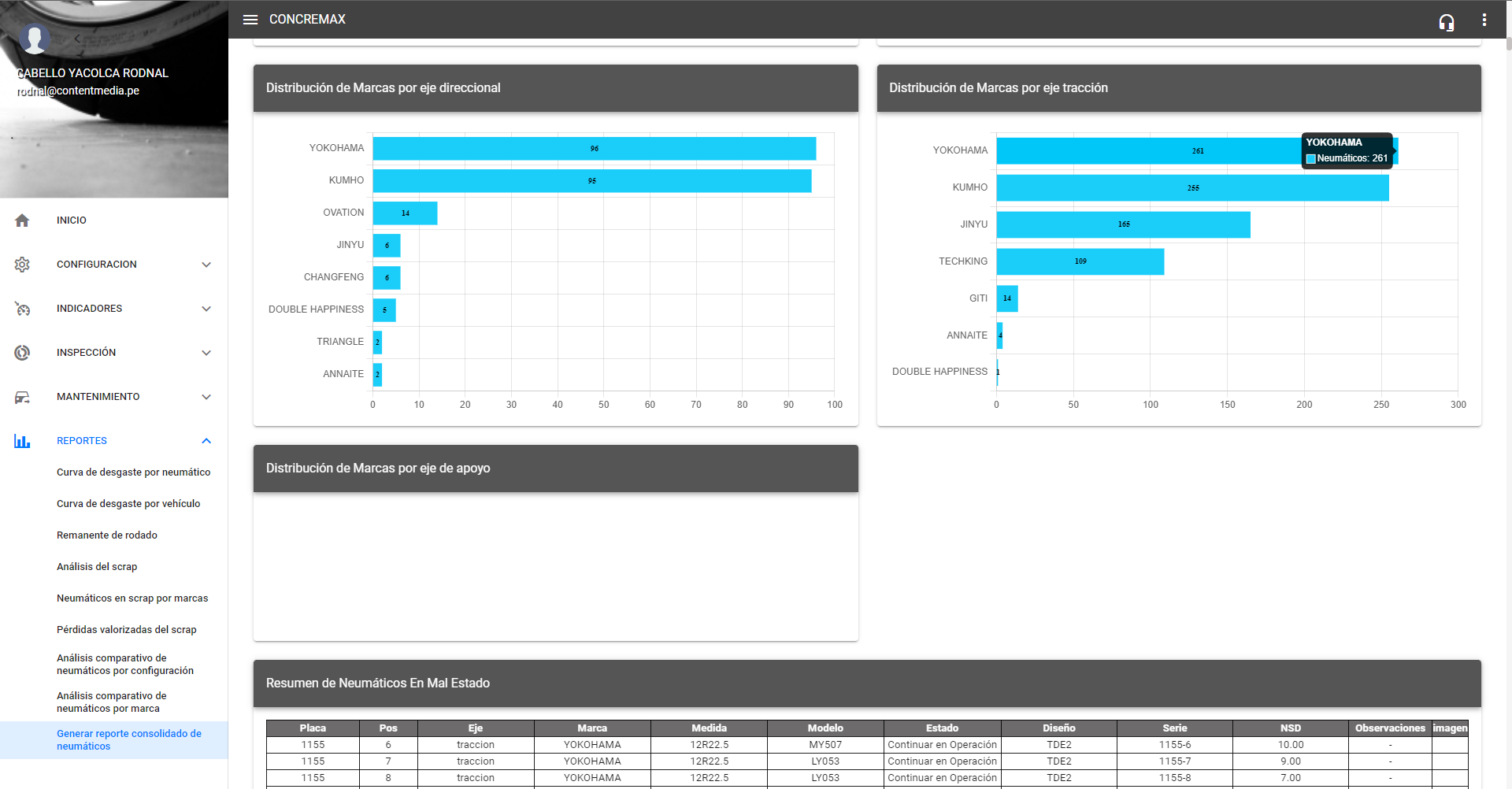Viewport: 1512px width, 789px height.
Task: Open Curva de desgaste por vehículo
Action: click(x=128, y=504)
